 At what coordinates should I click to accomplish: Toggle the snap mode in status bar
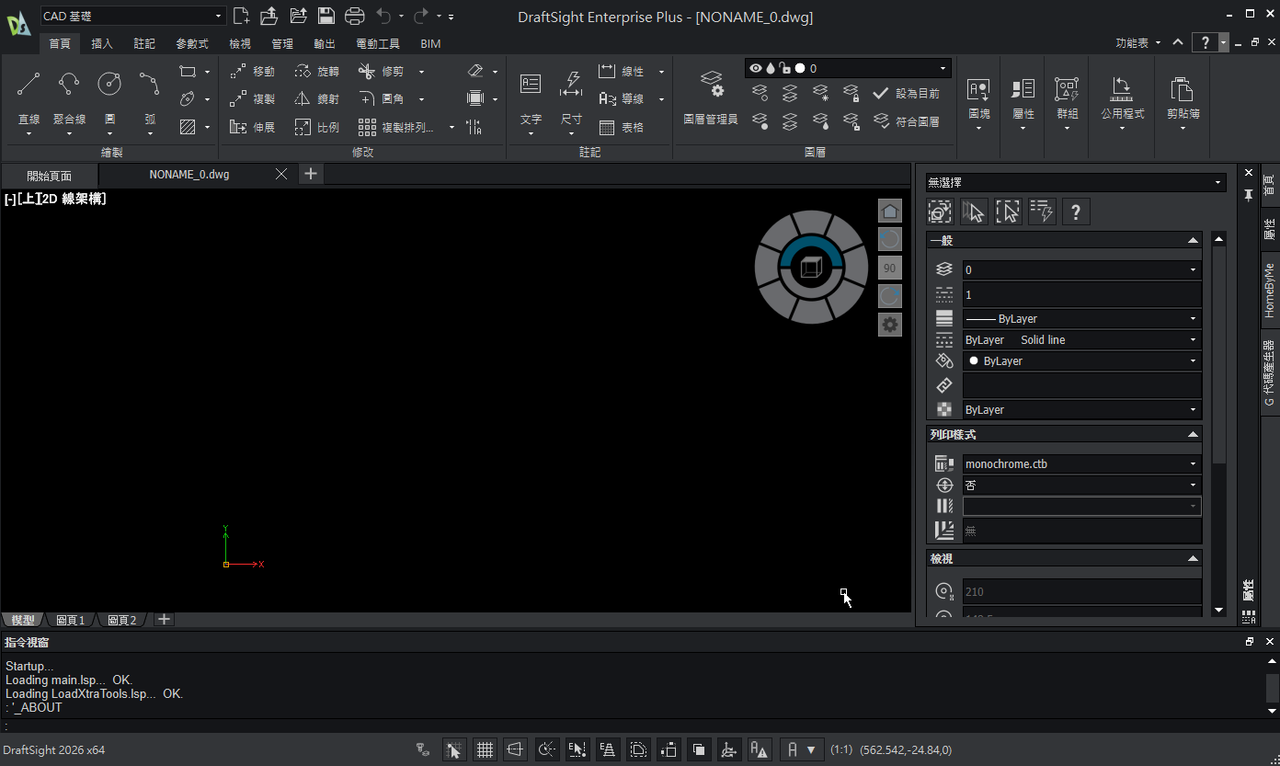tap(453, 749)
